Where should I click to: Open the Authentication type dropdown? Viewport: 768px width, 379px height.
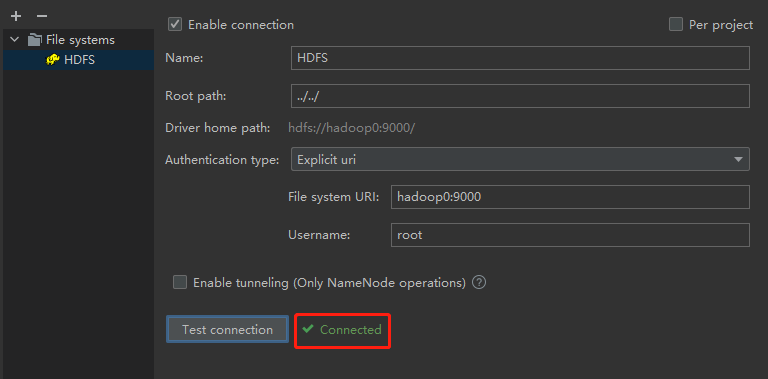520,159
